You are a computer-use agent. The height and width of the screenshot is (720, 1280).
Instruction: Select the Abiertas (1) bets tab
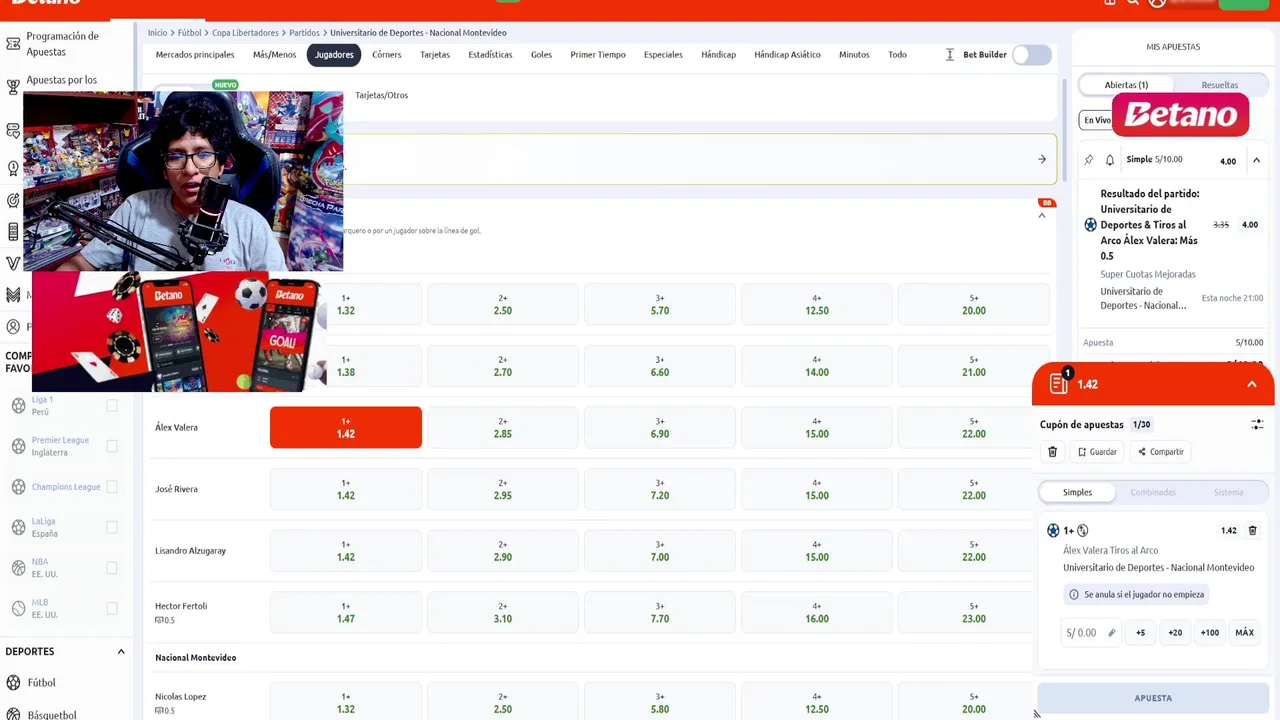pyautogui.click(x=1126, y=85)
